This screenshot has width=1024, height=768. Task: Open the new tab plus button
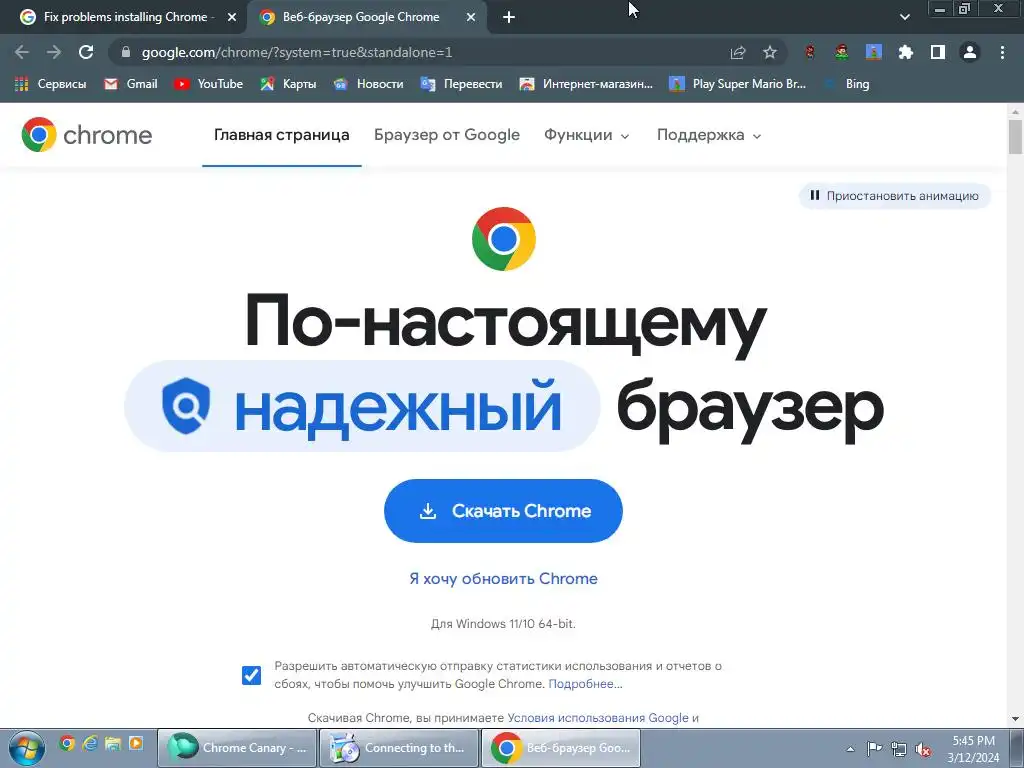click(x=509, y=18)
